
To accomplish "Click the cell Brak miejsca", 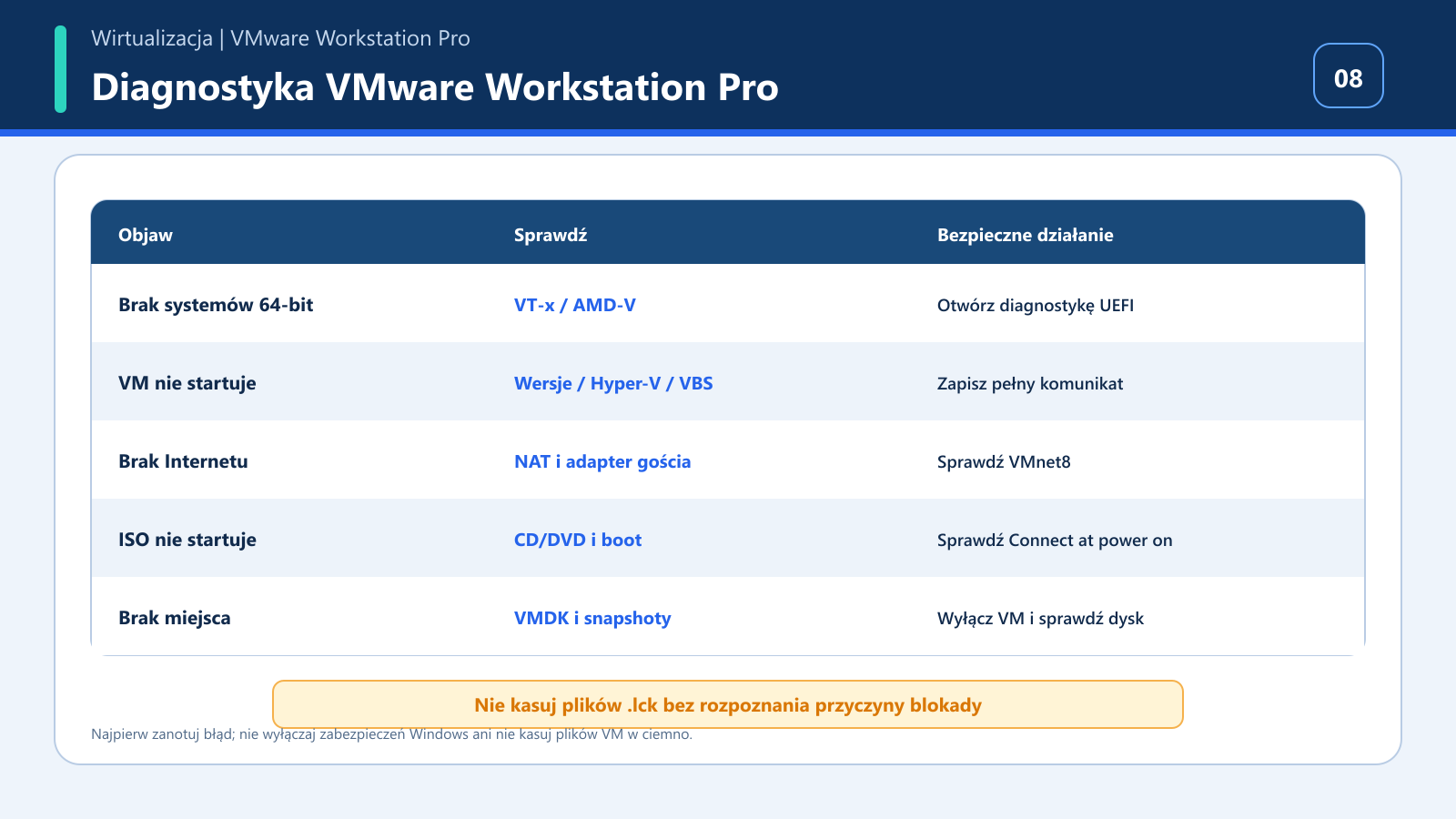I will tap(175, 618).
